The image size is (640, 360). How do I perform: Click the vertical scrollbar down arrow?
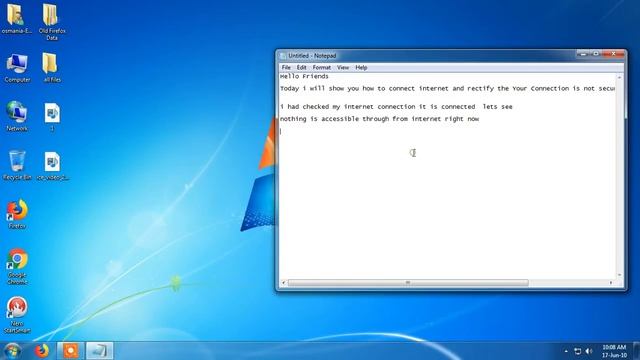620,275
